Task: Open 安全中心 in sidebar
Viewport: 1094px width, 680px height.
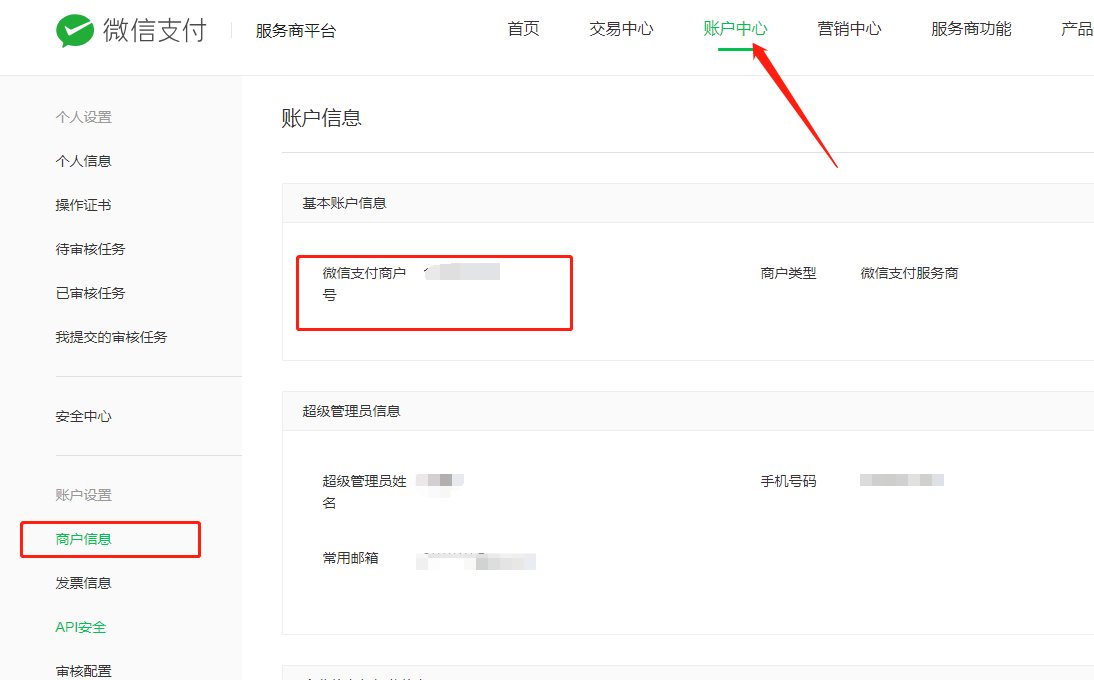Action: (84, 416)
